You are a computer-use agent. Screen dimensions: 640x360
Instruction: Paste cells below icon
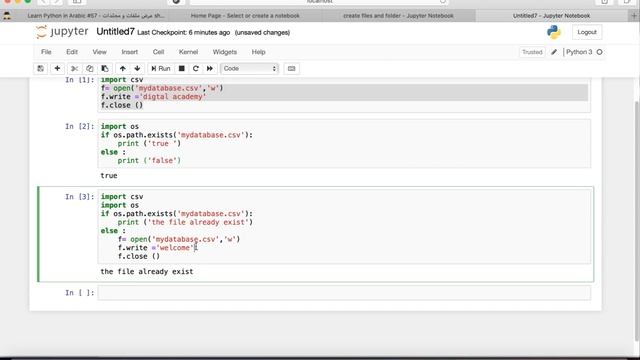[105, 69]
